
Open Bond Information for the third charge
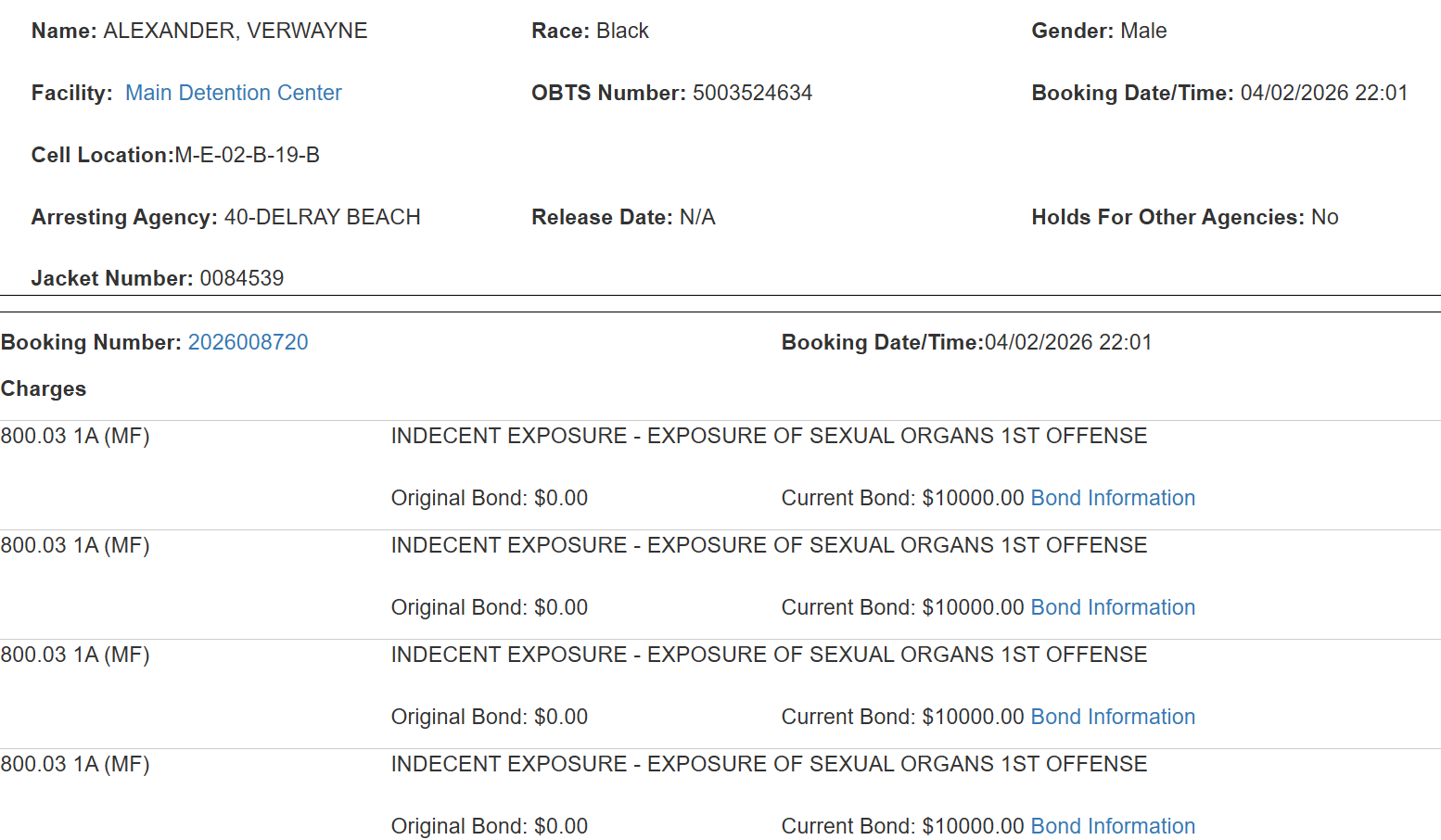click(1112, 716)
